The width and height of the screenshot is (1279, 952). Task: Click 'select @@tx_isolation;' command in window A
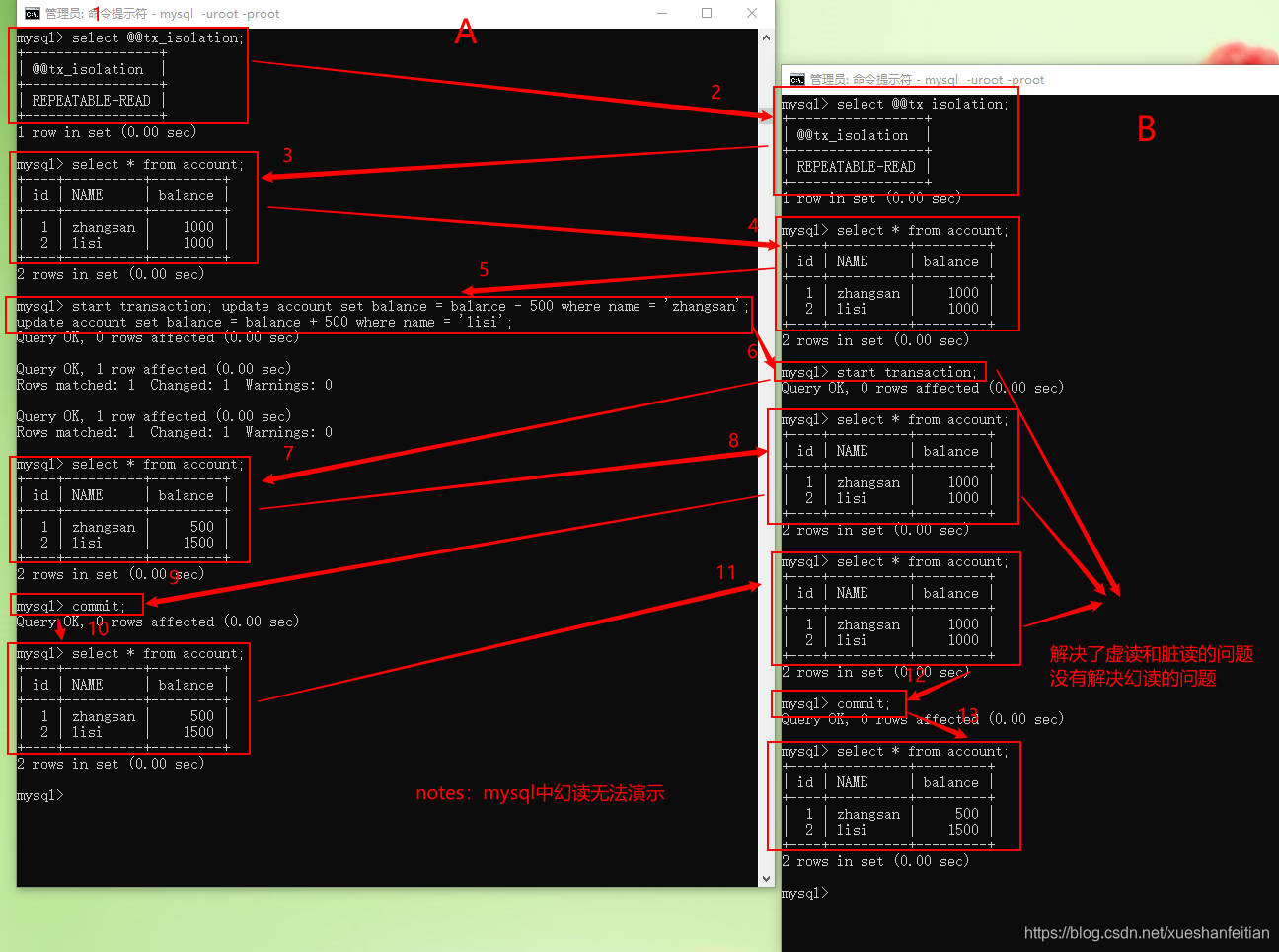pyautogui.click(x=157, y=38)
